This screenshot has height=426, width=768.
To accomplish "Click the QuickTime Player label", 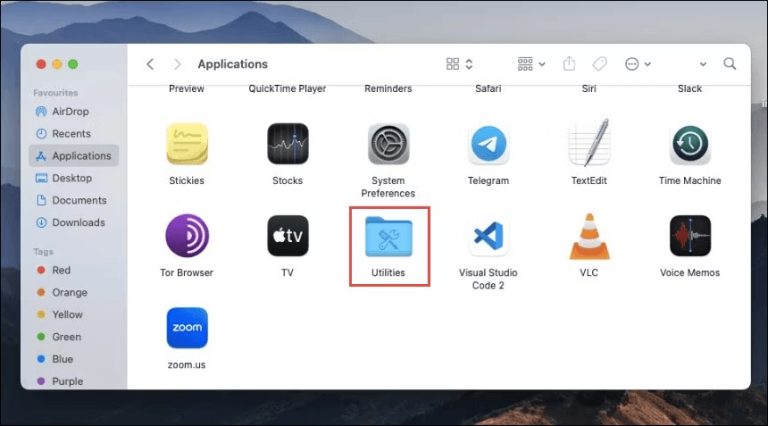I will [x=287, y=89].
